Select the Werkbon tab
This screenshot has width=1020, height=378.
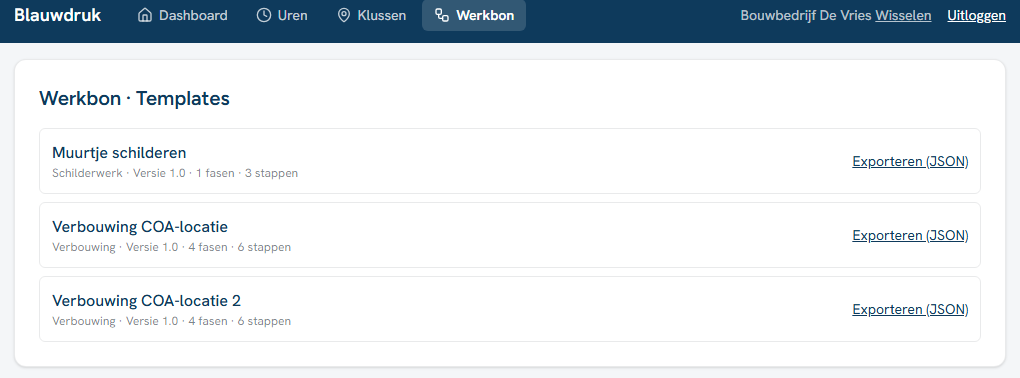(x=474, y=15)
